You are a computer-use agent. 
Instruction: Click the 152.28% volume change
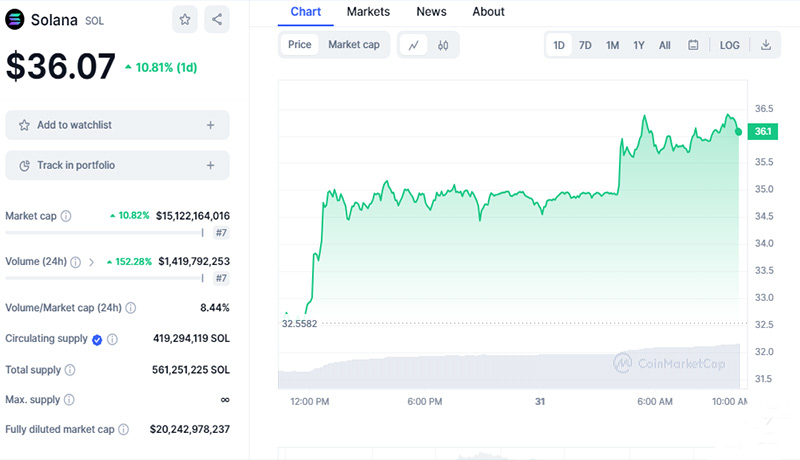click(x=129, y=262)
